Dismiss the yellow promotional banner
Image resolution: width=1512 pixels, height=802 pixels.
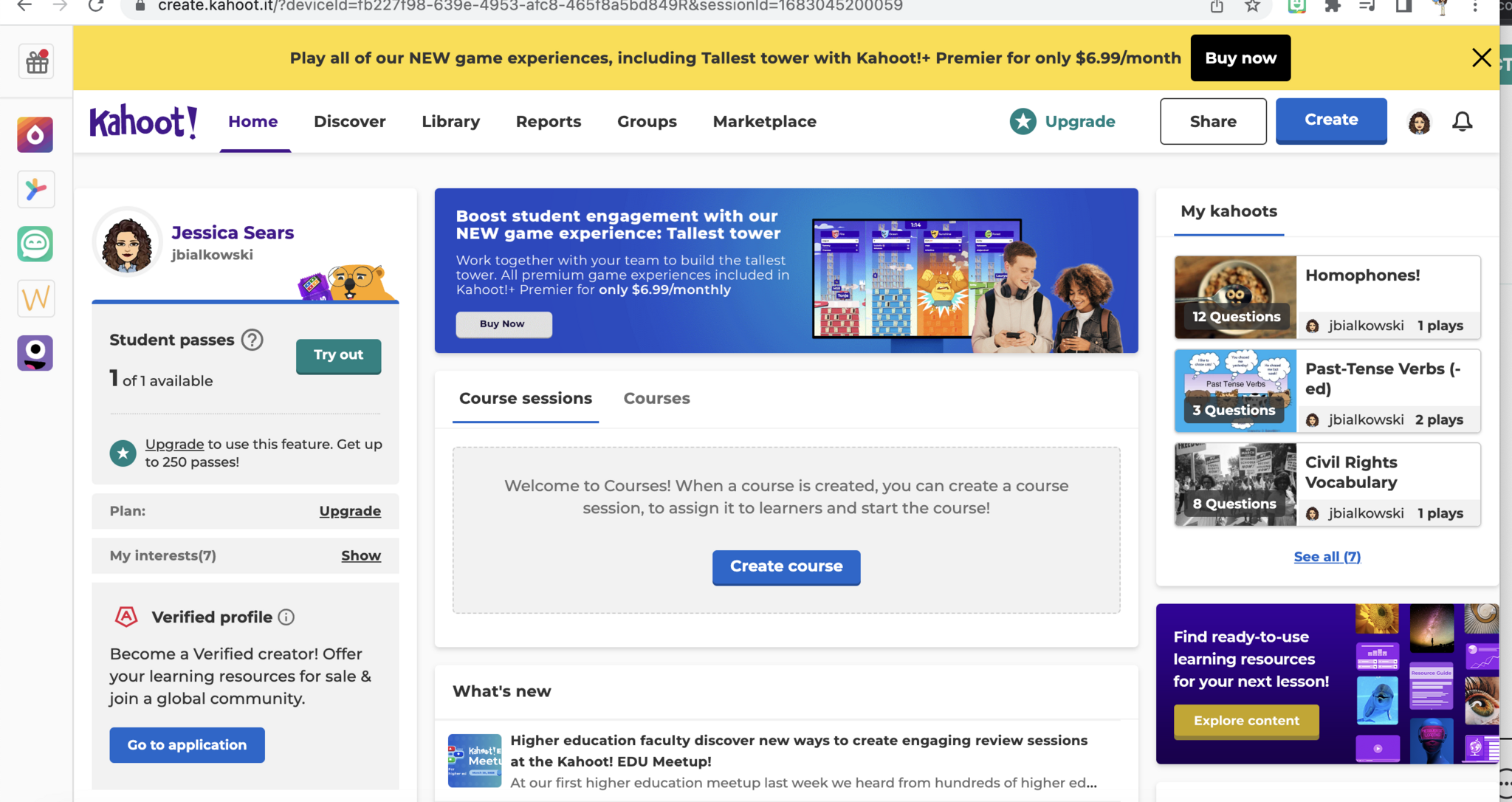click(1481, 58)
